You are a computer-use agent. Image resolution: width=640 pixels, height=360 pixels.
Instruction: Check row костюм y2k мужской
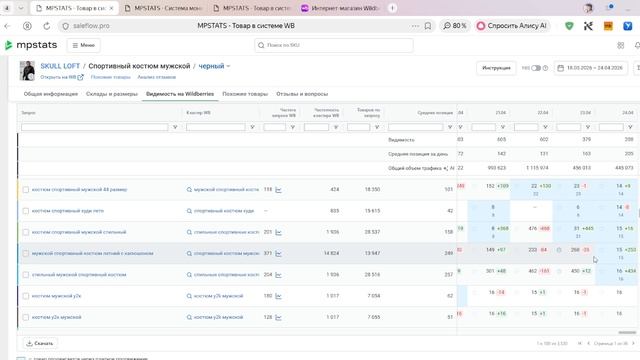point(26,317)
